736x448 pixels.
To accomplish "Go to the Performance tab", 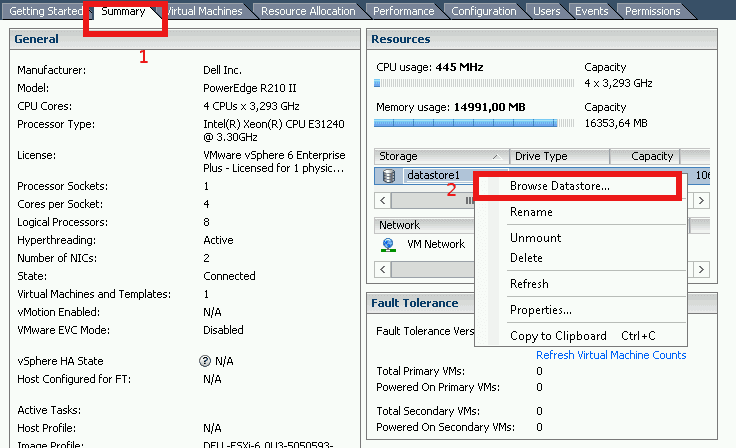I will tap(403, 12).
